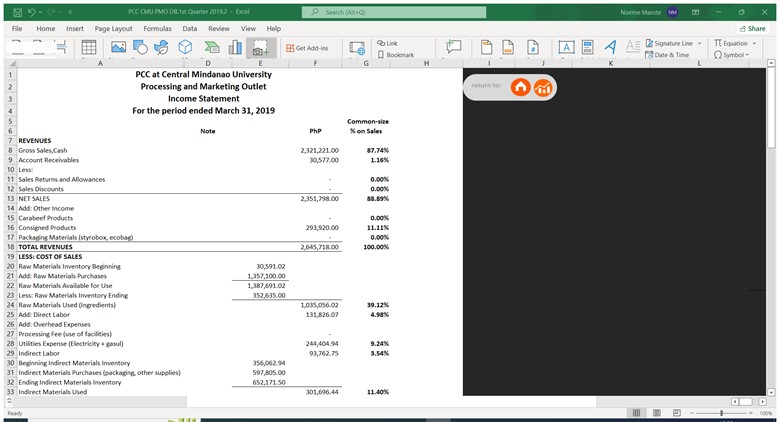
Task: Adjust the zoom slider handle
Action: pos(721,413)
